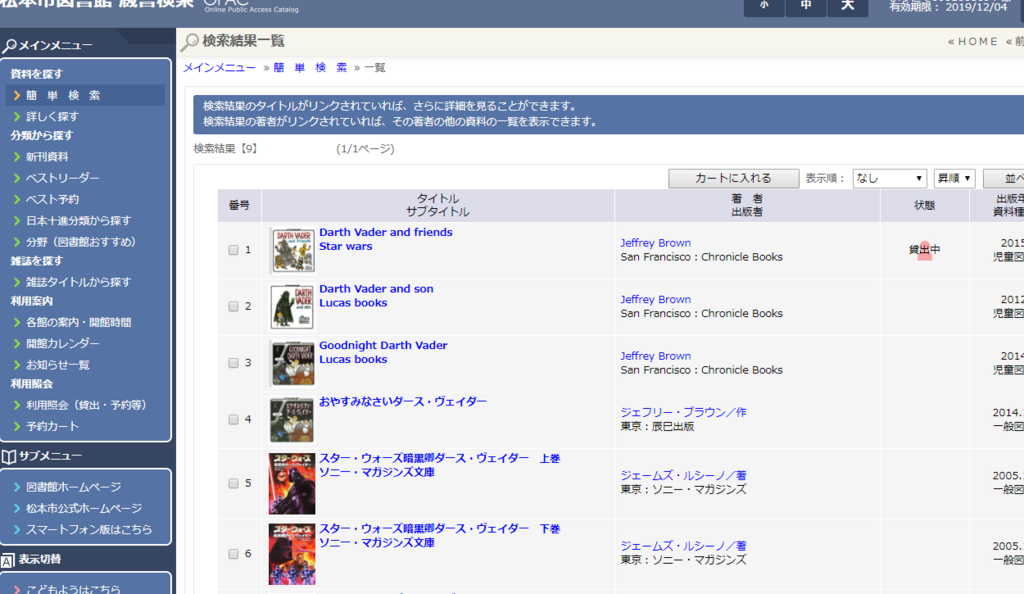Open title おやすみなさいダース・ヴェイダー

pos(403,402)
